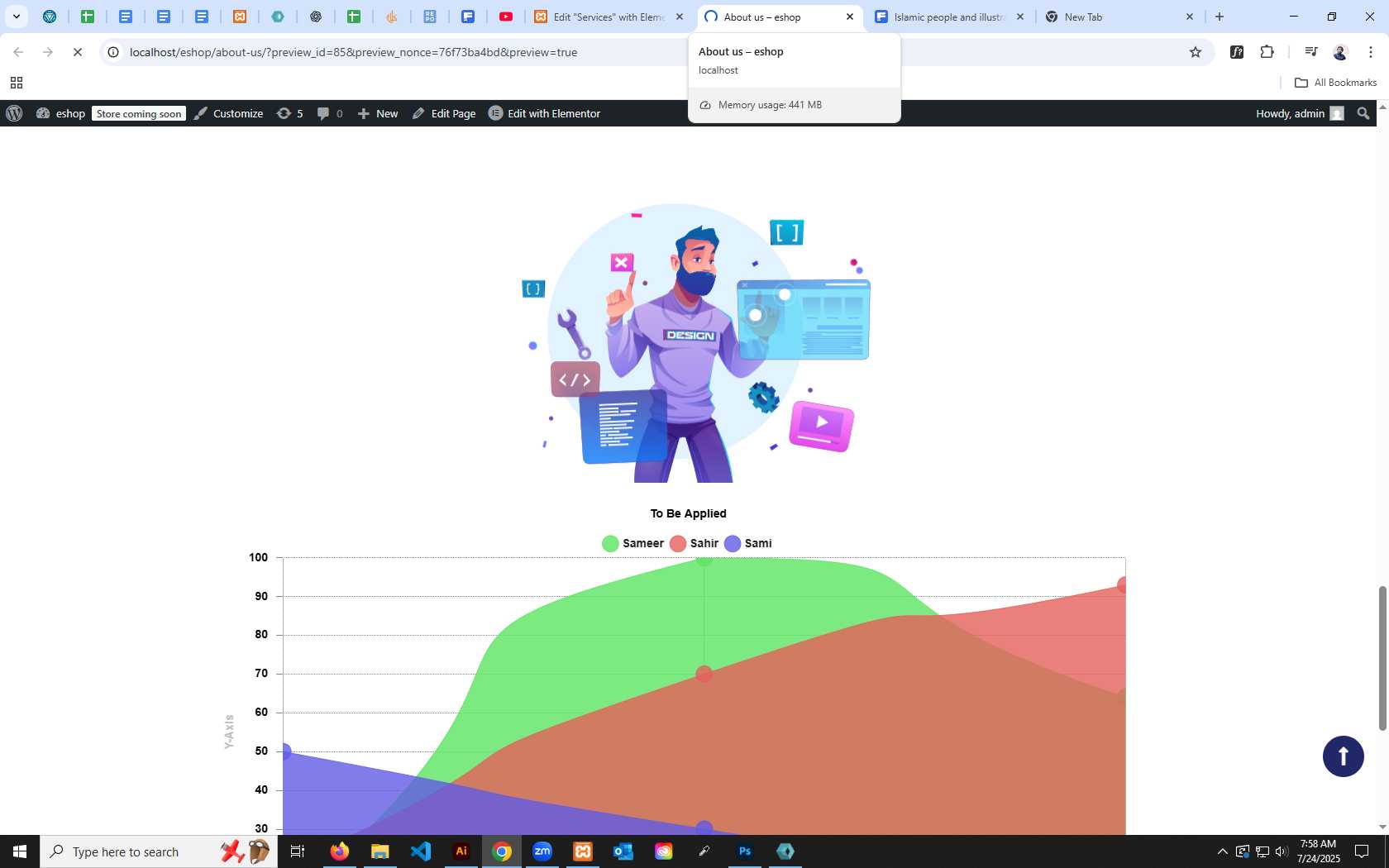Click the updates icon showing 5
Viewport: 1389px width, 868px height.
[290, 113]
